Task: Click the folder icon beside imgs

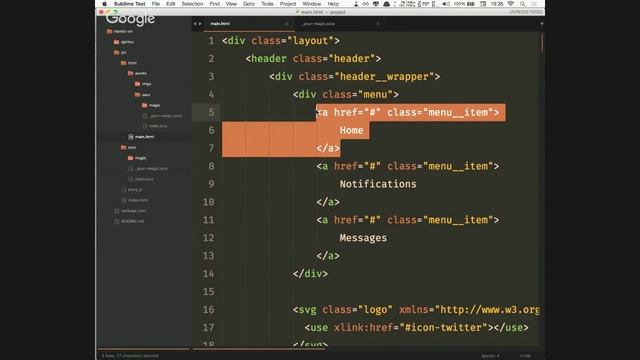Action: (138, 84)
